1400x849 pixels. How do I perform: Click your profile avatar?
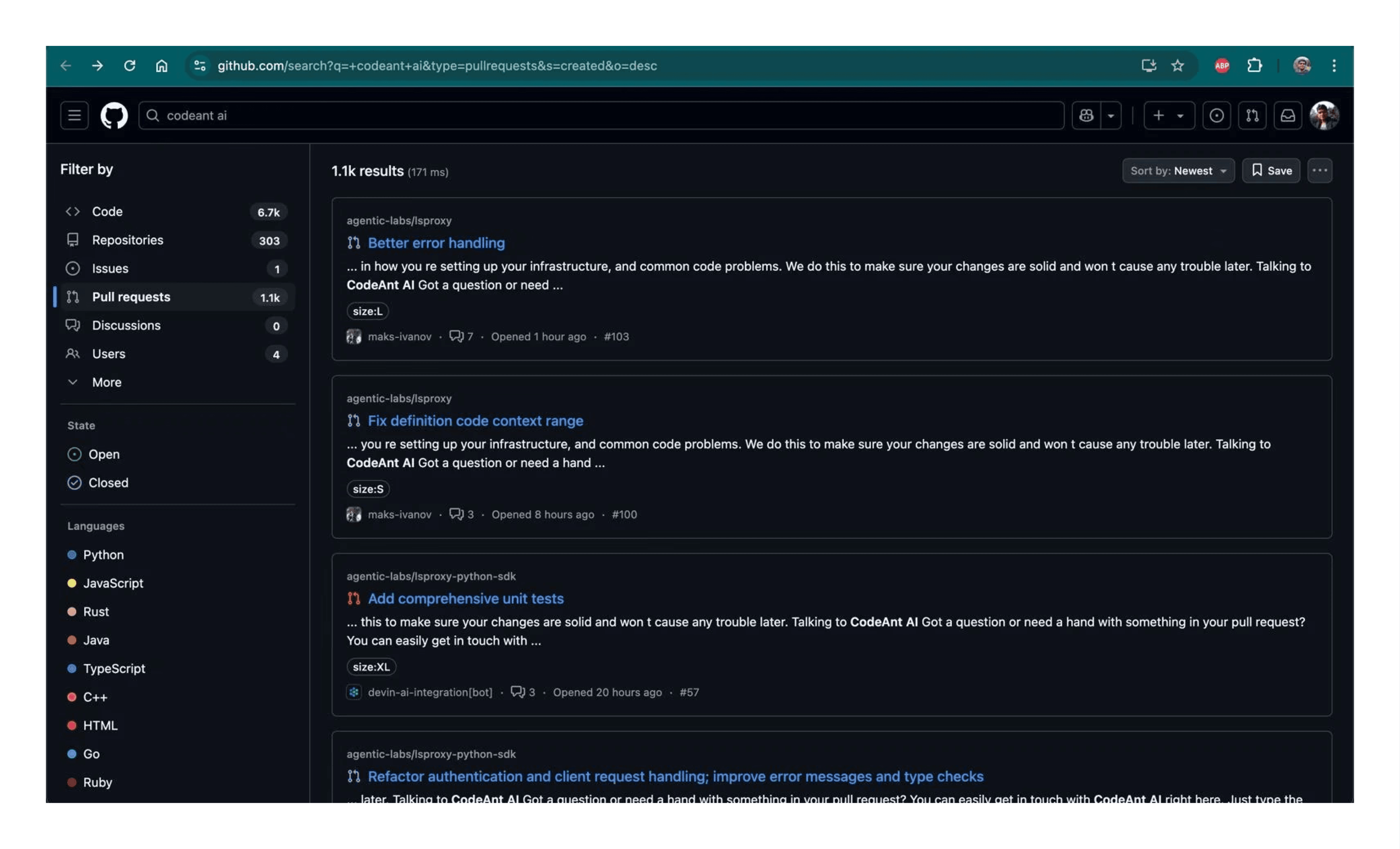pos(1325,115)
